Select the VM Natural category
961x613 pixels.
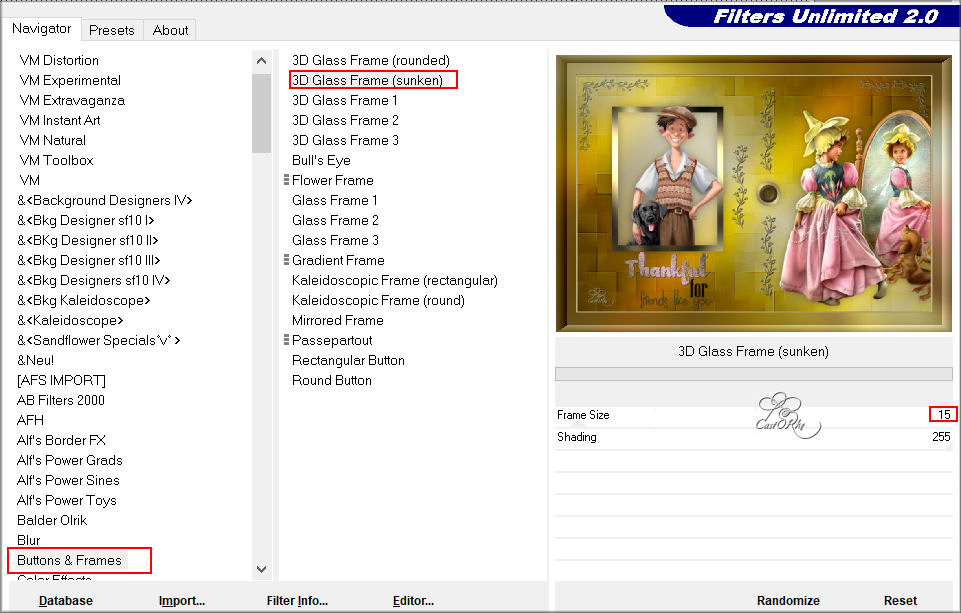(x=53, y=140)
